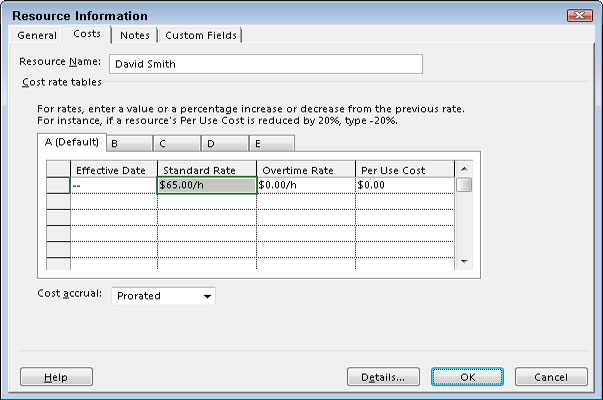Viewport: 603px width, 400px height.
Task: Select cost rate table E tab
Action: click(x=270, y=143)
